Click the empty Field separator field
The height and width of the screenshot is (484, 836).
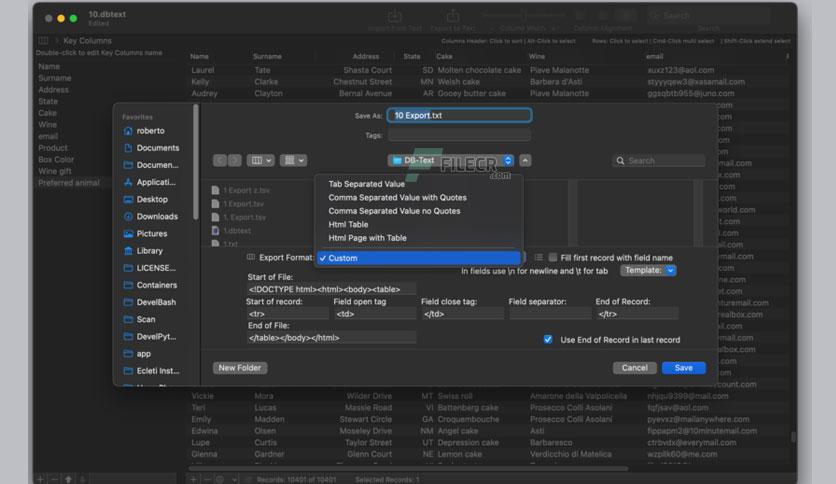tap(550, 314)
